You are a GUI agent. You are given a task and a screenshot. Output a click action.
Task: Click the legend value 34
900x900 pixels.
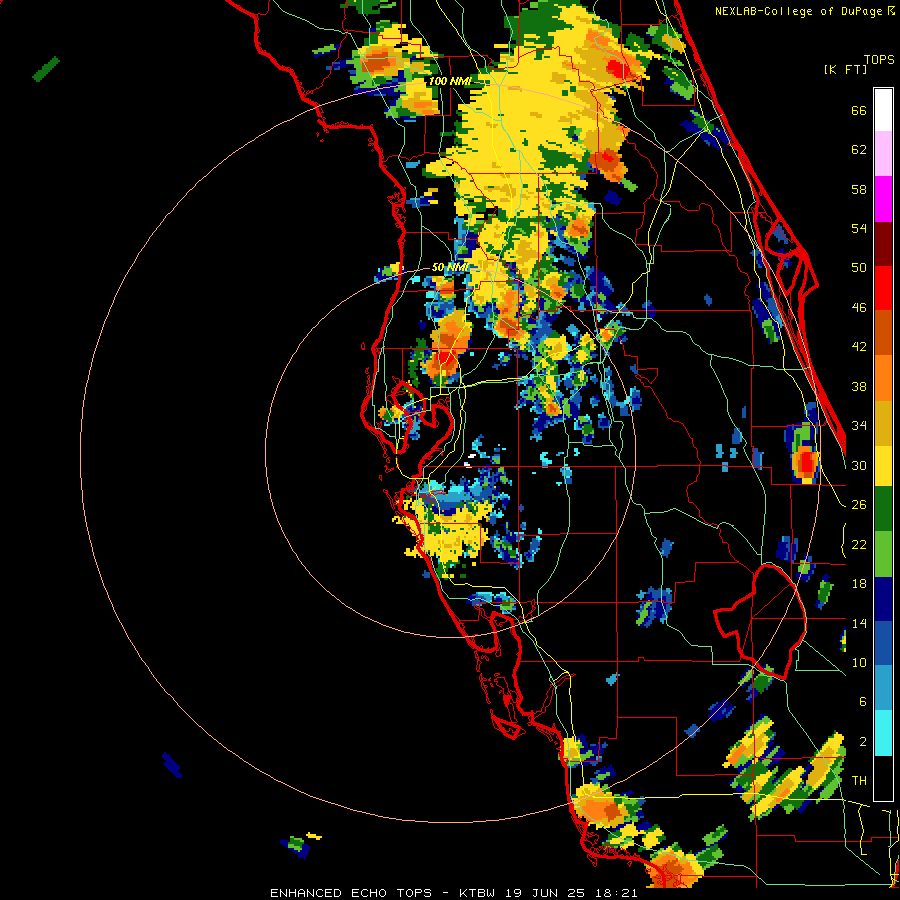(x=859, y=426)
